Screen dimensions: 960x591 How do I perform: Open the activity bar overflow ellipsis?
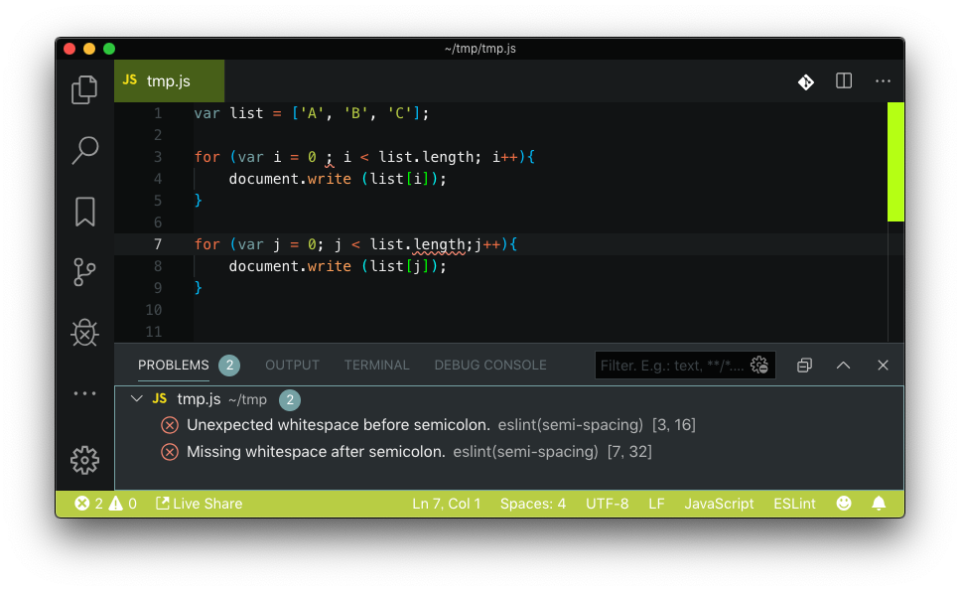(84, 393)
